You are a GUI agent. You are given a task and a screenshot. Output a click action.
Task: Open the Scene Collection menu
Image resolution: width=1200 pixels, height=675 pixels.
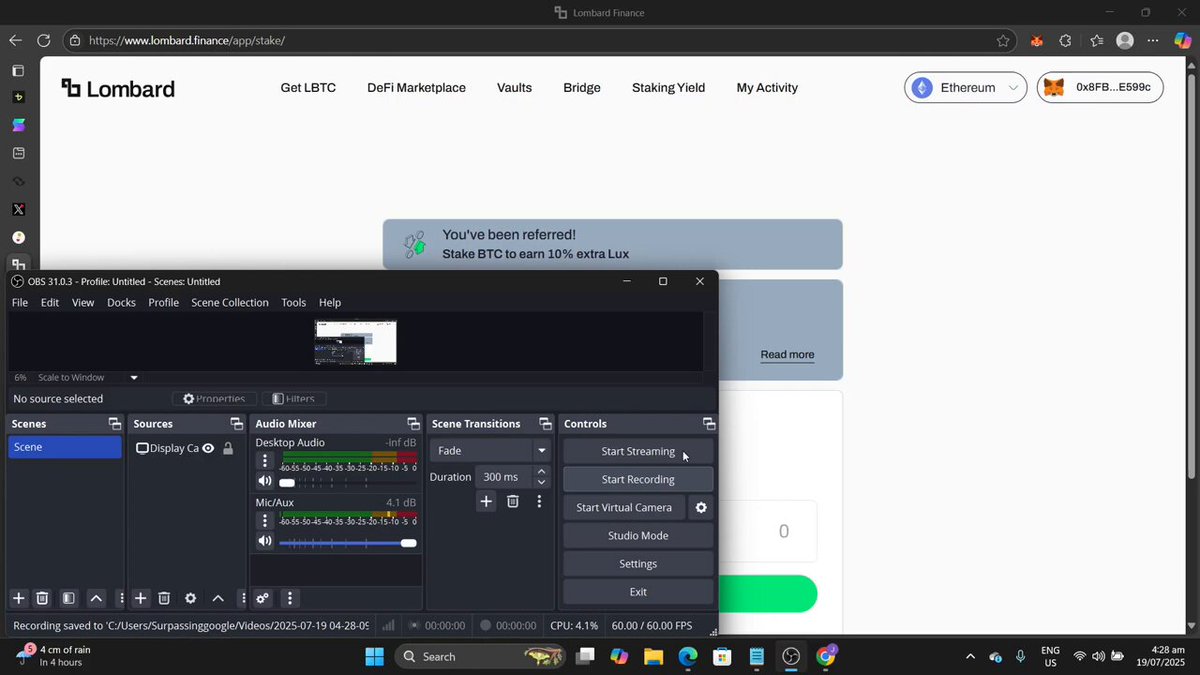click(x=230, y=302)
